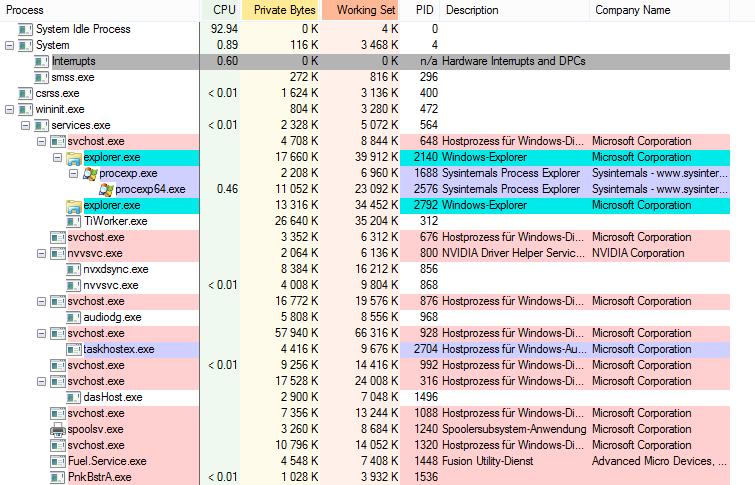Sort by the Private Bytes column header

click(x=280, y=10)
